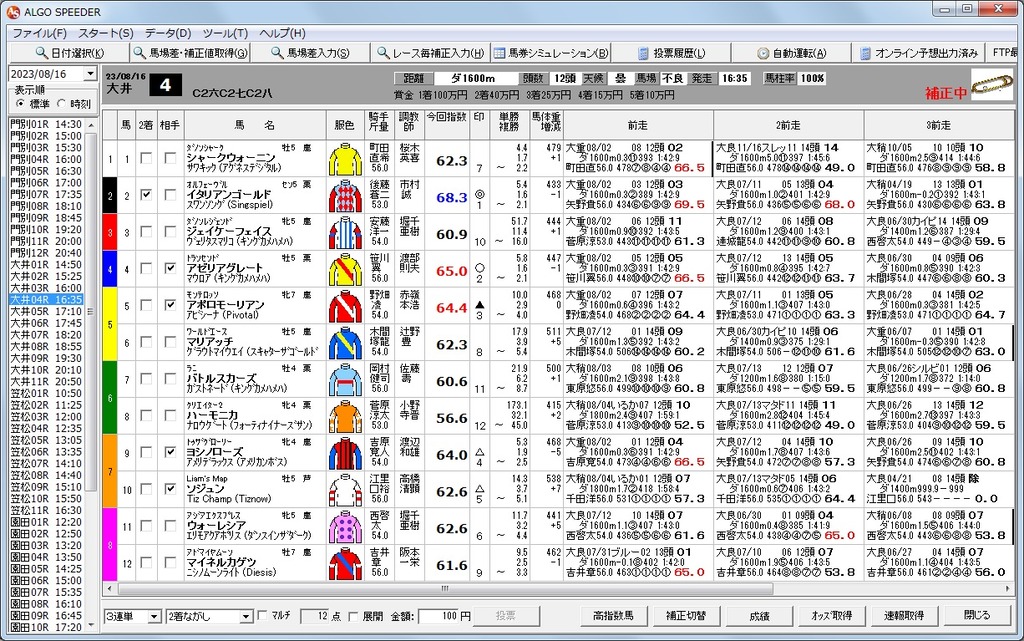This screenshot has height=641, width=1024.
Task: Open ヘルプ(H) menu
Action: 282,33
